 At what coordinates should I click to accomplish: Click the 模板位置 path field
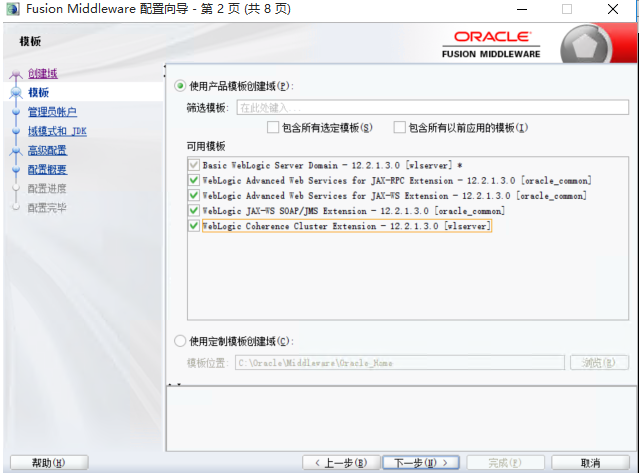click(400, 363)
